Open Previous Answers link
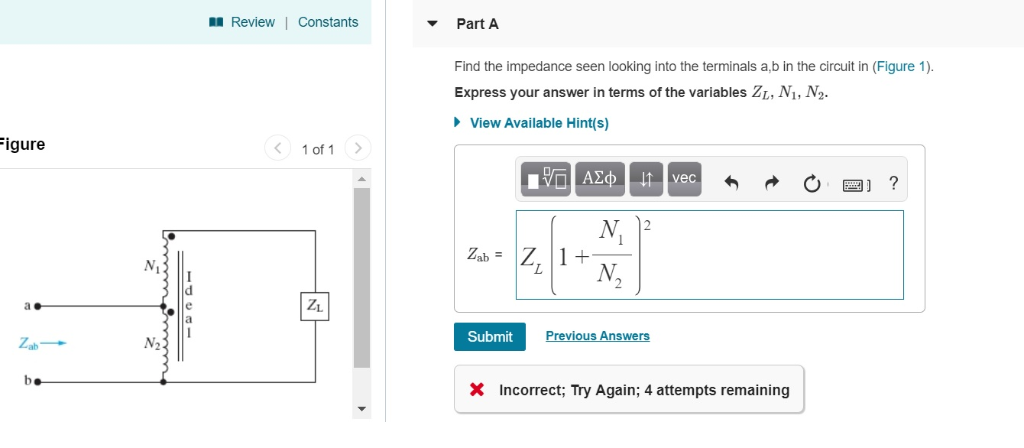 pos(598,336)
